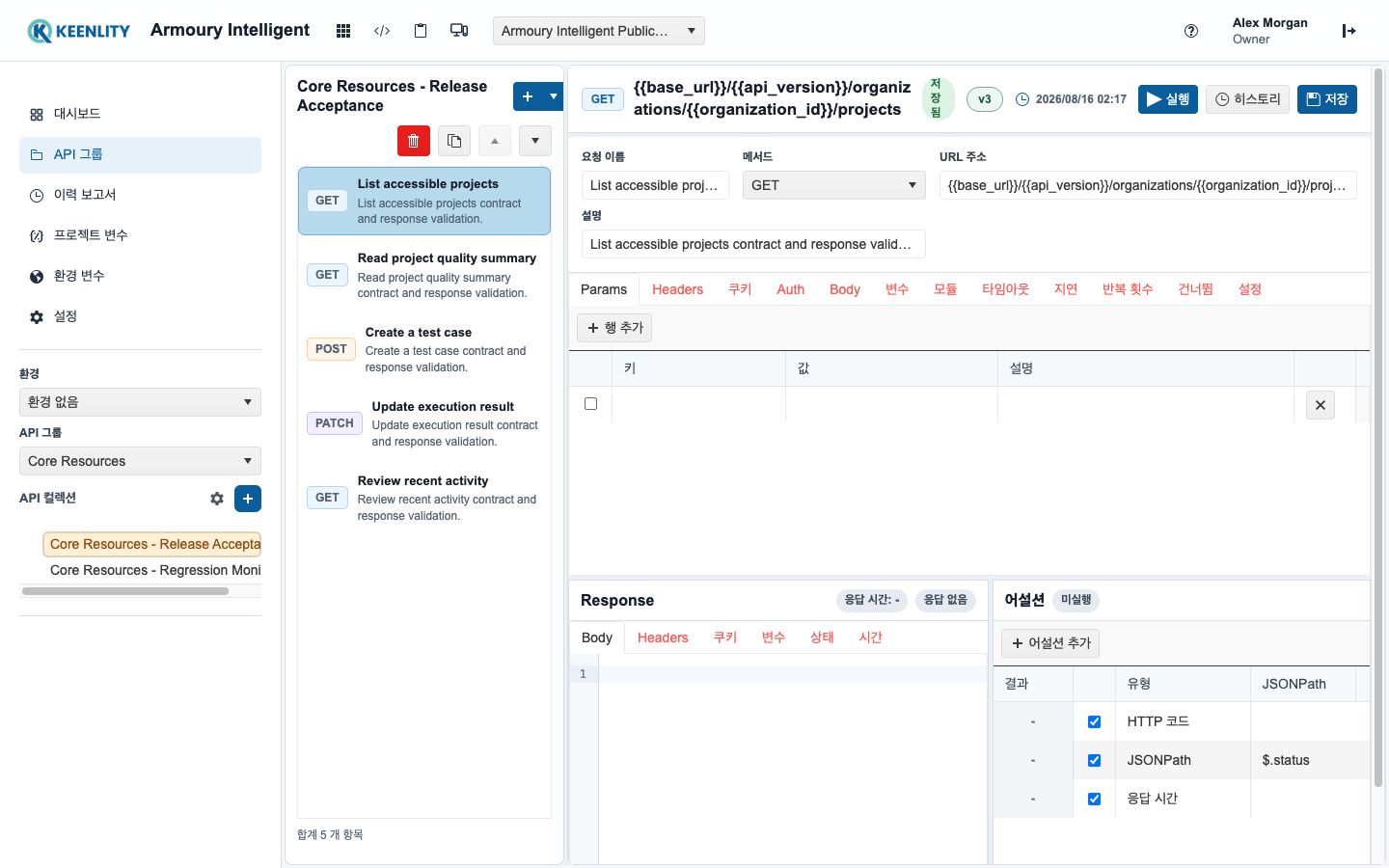1389x868 pixels.
Task: Expand the add-request dropdown arrow
Action: pos(553,96)
